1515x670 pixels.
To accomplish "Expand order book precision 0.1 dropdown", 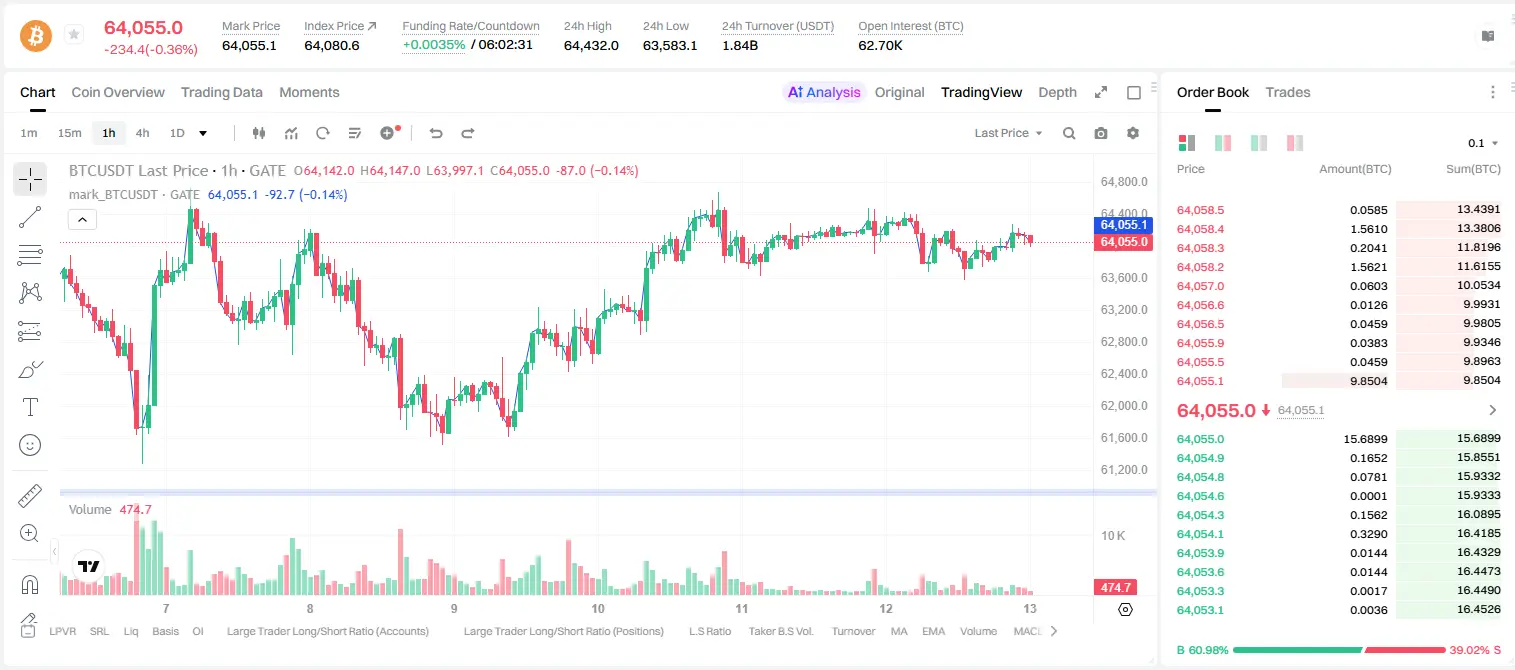I will pyautogui.click(x=1483, y=143).
